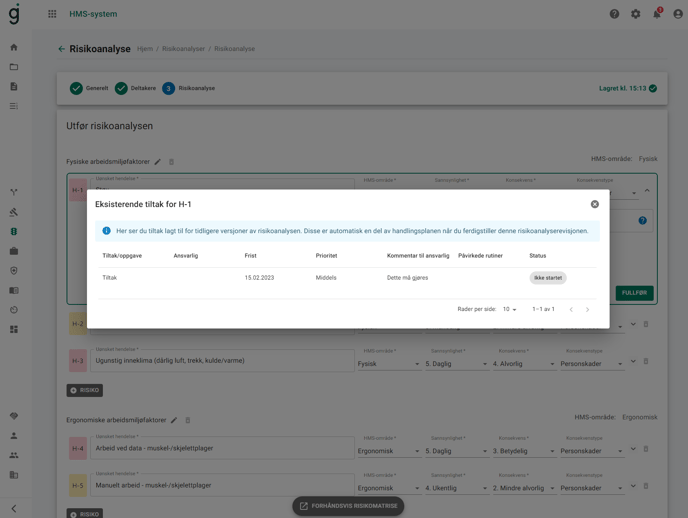Open the single person icon in sidebar
This screenshot has width=688, height=518.
(14, 436)
